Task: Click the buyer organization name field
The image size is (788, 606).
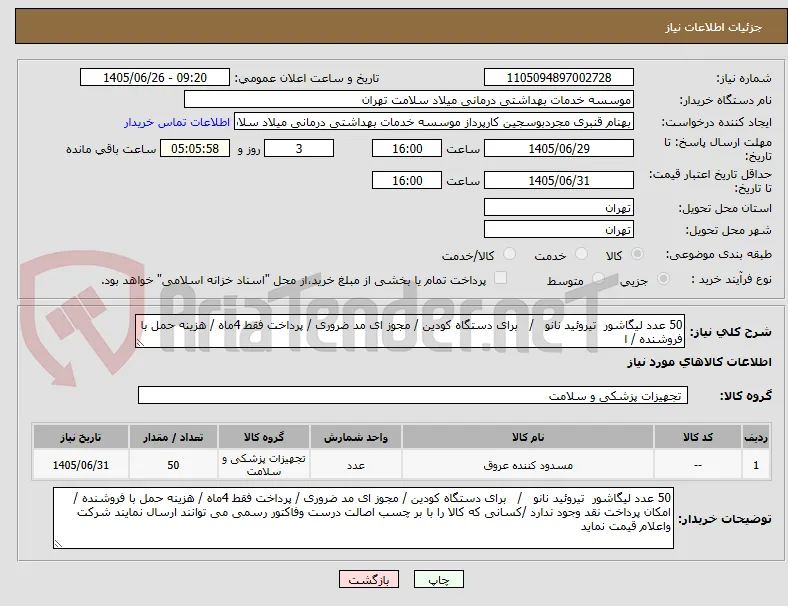Action: 409,99
